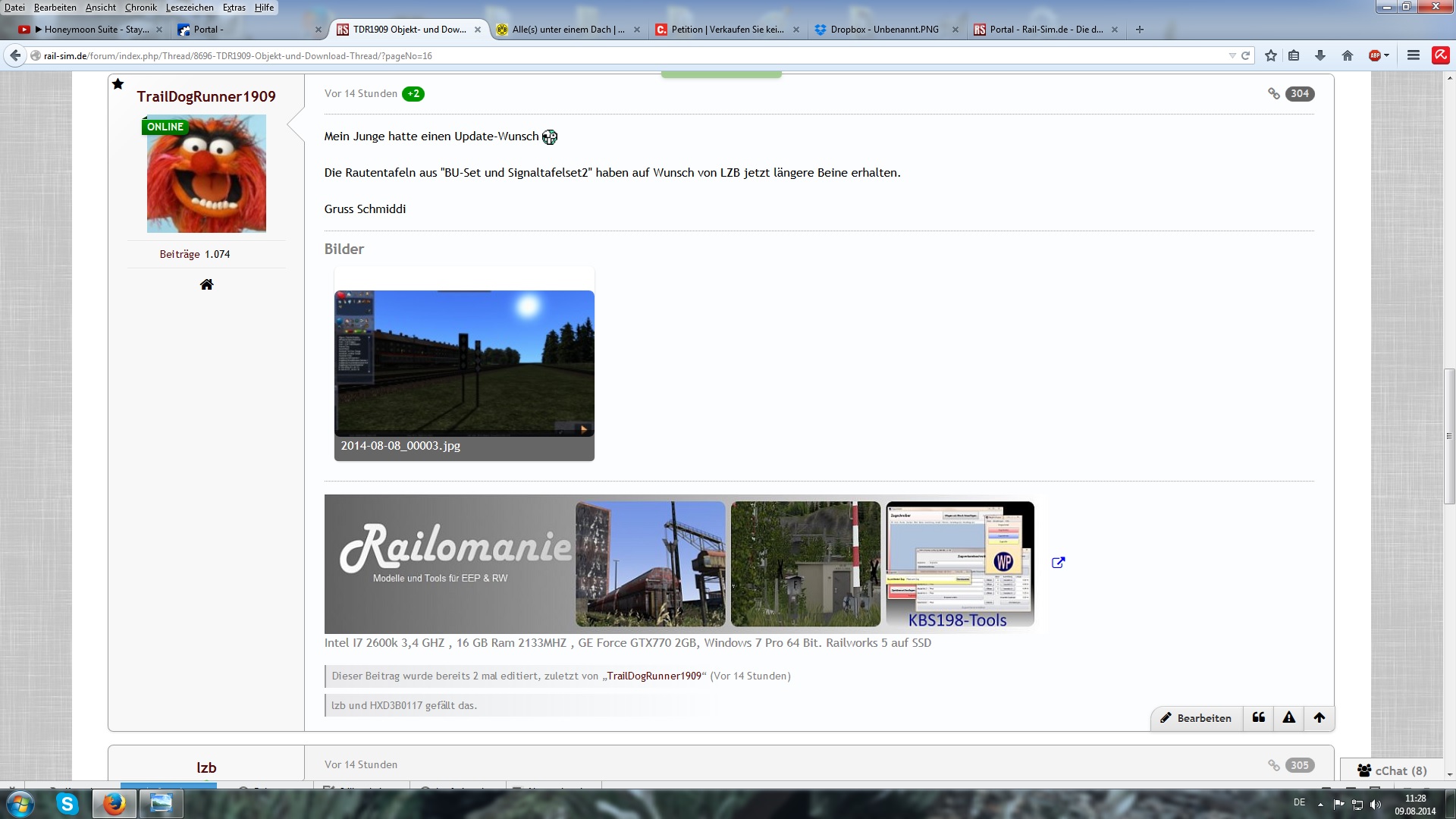
Task: Open Adblock Plus dropdown
Action: coord(1387,55)
